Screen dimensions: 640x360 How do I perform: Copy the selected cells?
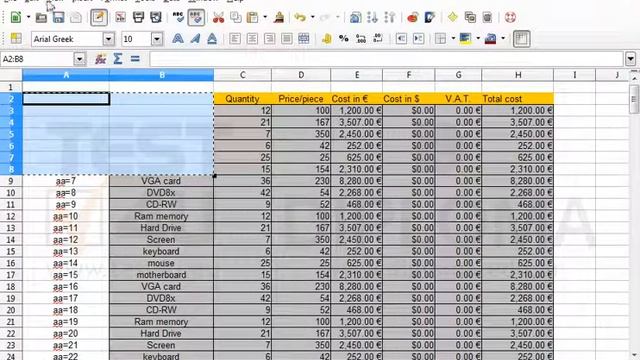[236, 18]
